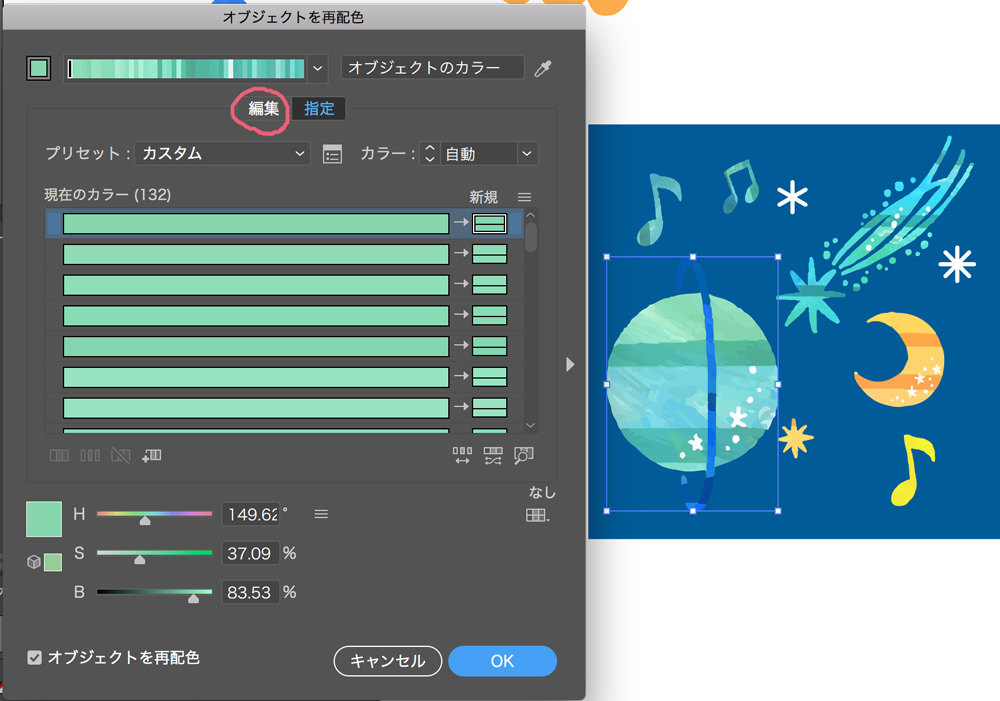1000x701 pixels.
Task: Confirm with the OK button
Action: point(503,661)
